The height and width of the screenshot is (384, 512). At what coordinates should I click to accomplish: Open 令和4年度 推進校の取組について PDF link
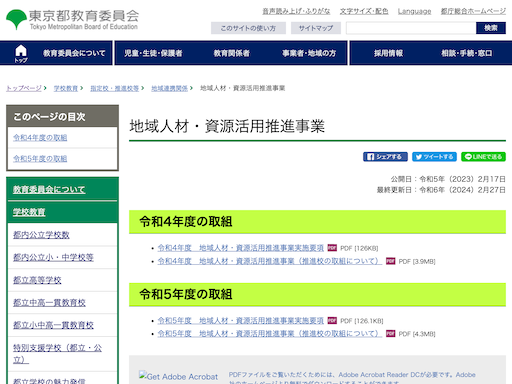point(270,261)
